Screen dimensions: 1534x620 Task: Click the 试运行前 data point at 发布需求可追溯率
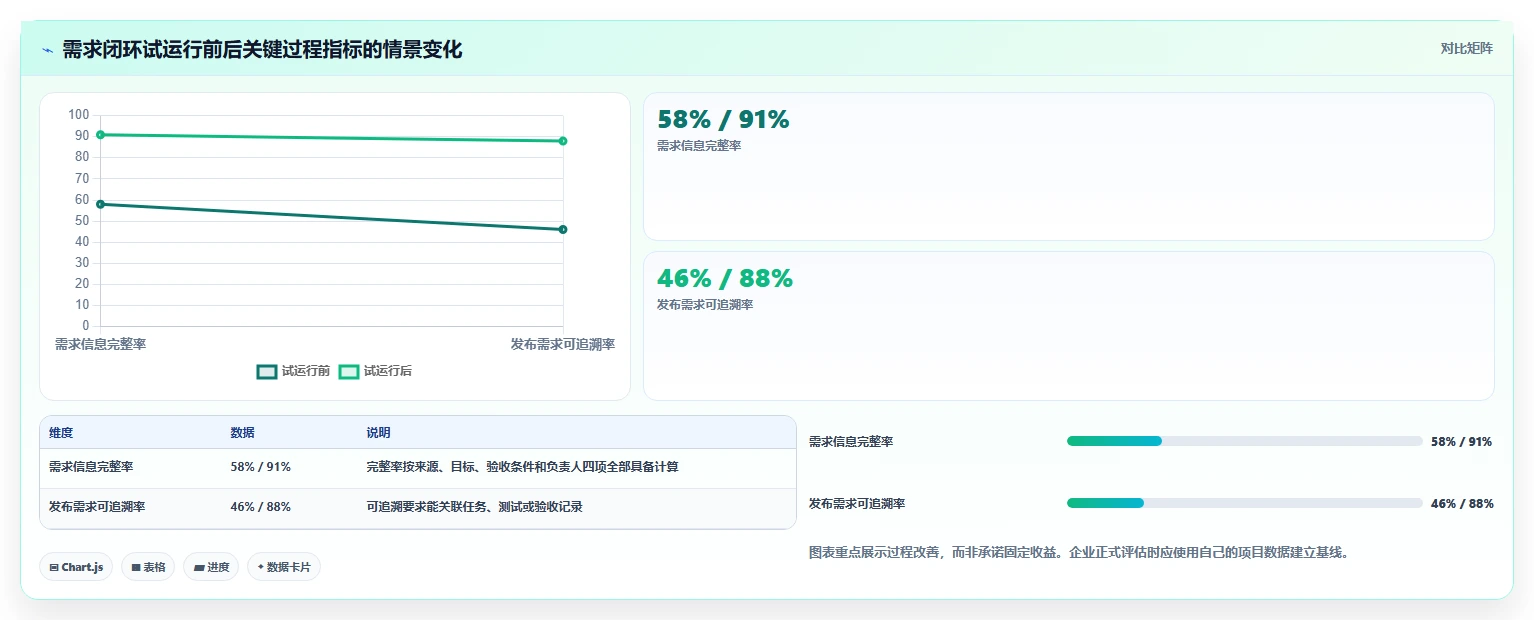(563, 230)
